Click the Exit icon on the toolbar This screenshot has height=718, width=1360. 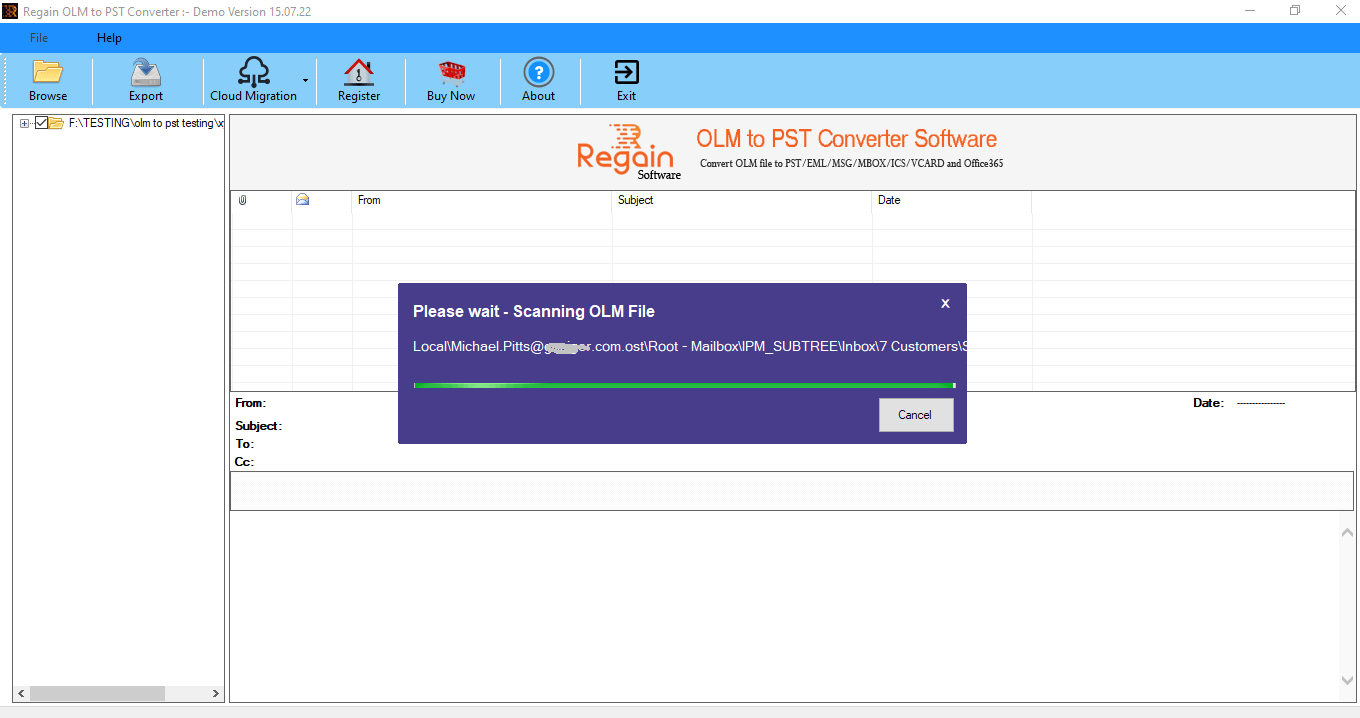tap(626, 79)
